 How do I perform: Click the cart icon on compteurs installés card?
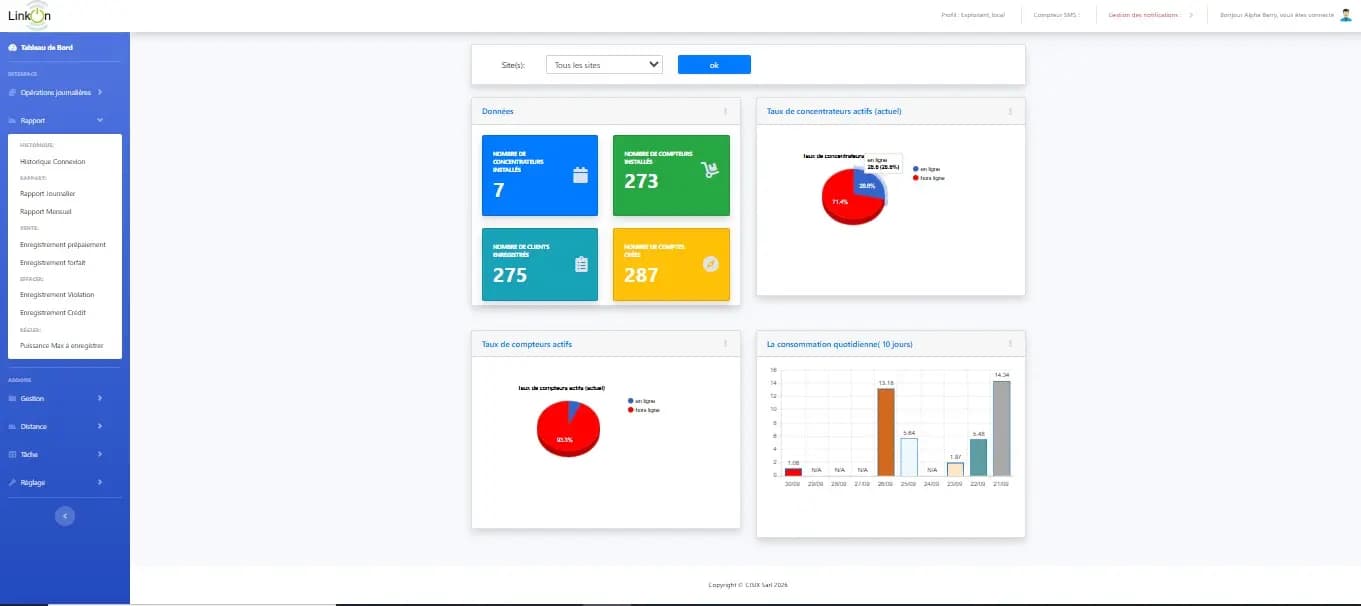711,170
